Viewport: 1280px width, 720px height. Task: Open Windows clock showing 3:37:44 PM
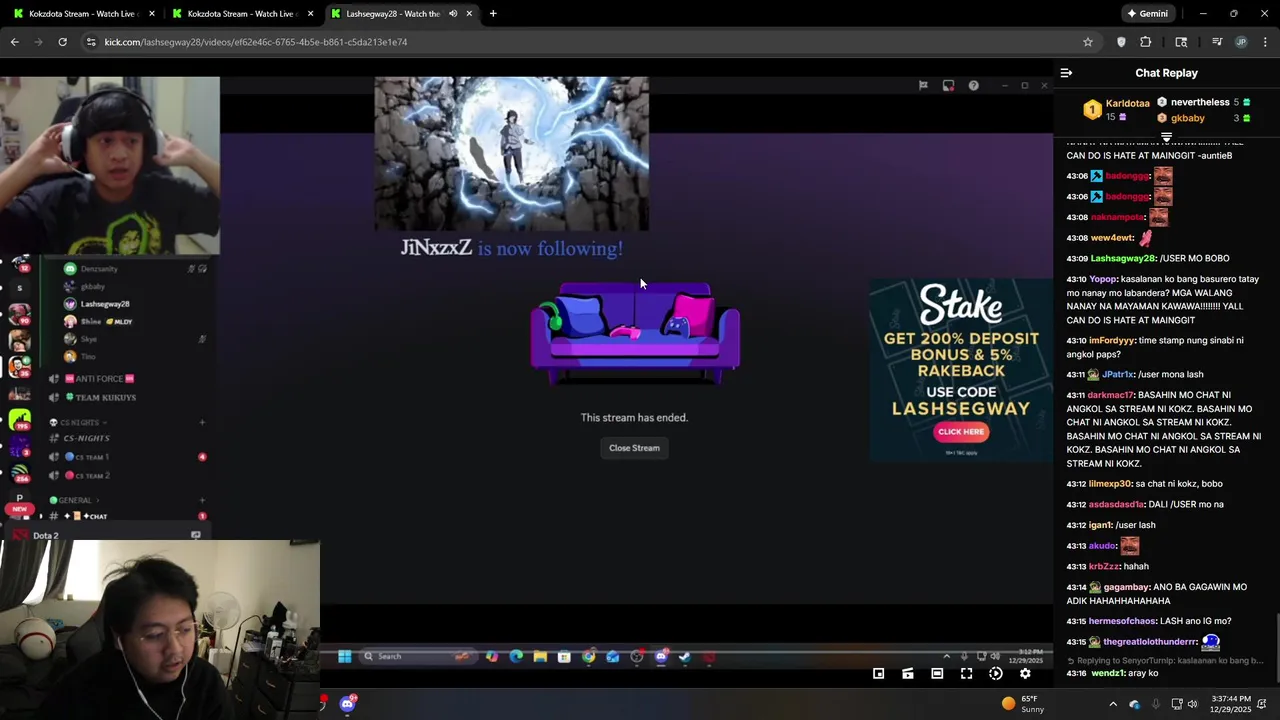coord(1229,704)
